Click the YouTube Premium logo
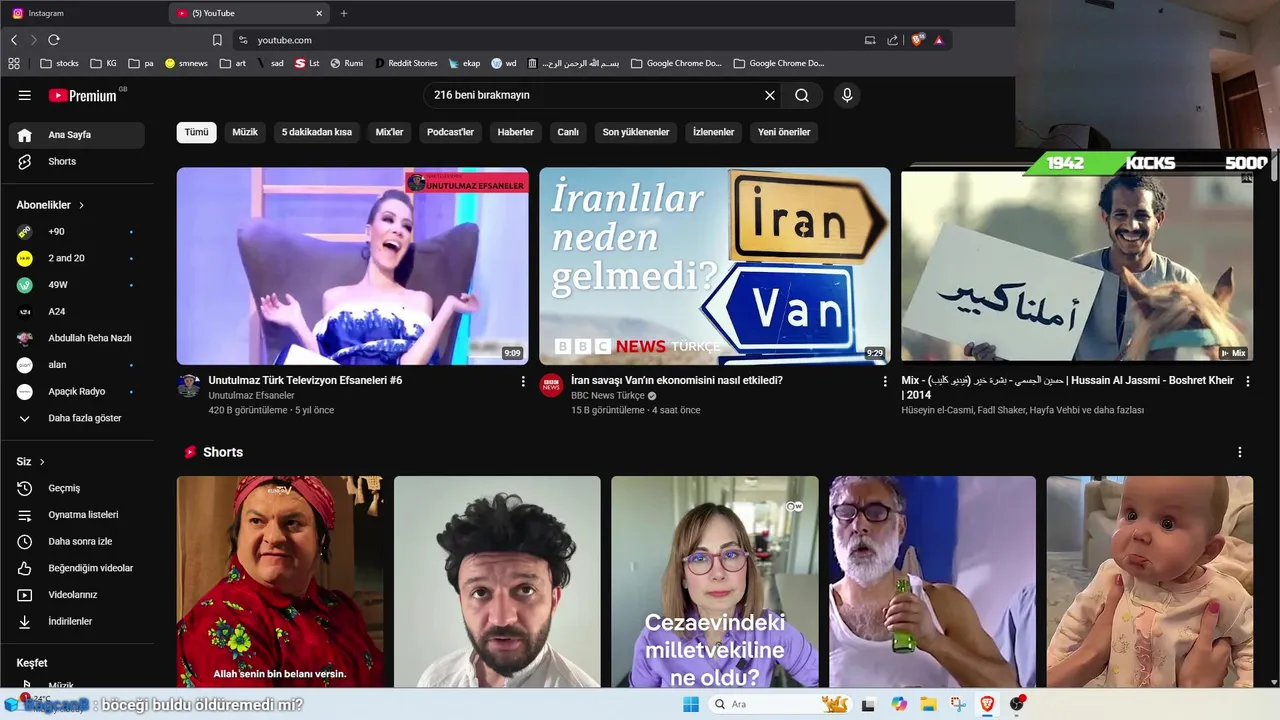The width and height of the screenshot is (1280, 720). click(83, 95)
